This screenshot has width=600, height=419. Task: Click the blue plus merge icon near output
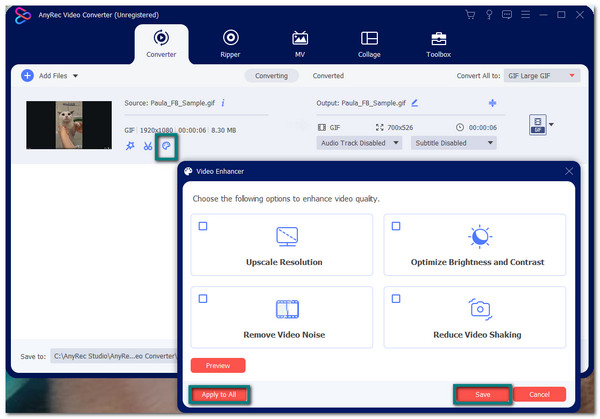click(x=492, y=103)
